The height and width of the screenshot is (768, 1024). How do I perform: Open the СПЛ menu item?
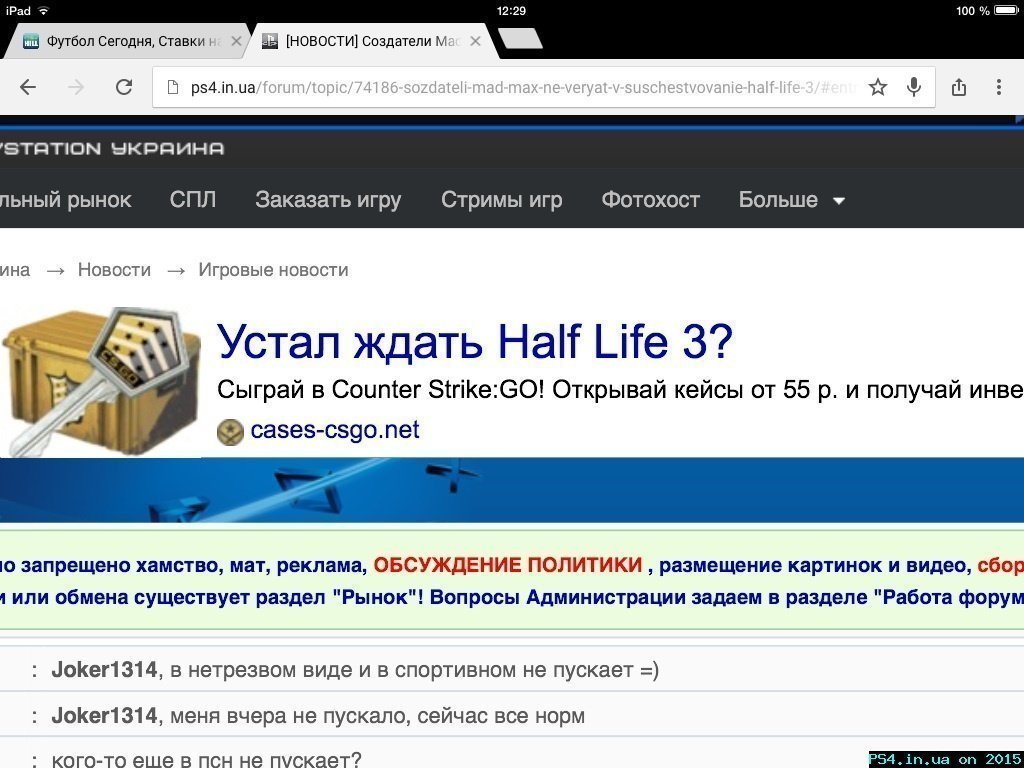pos(193,199)
